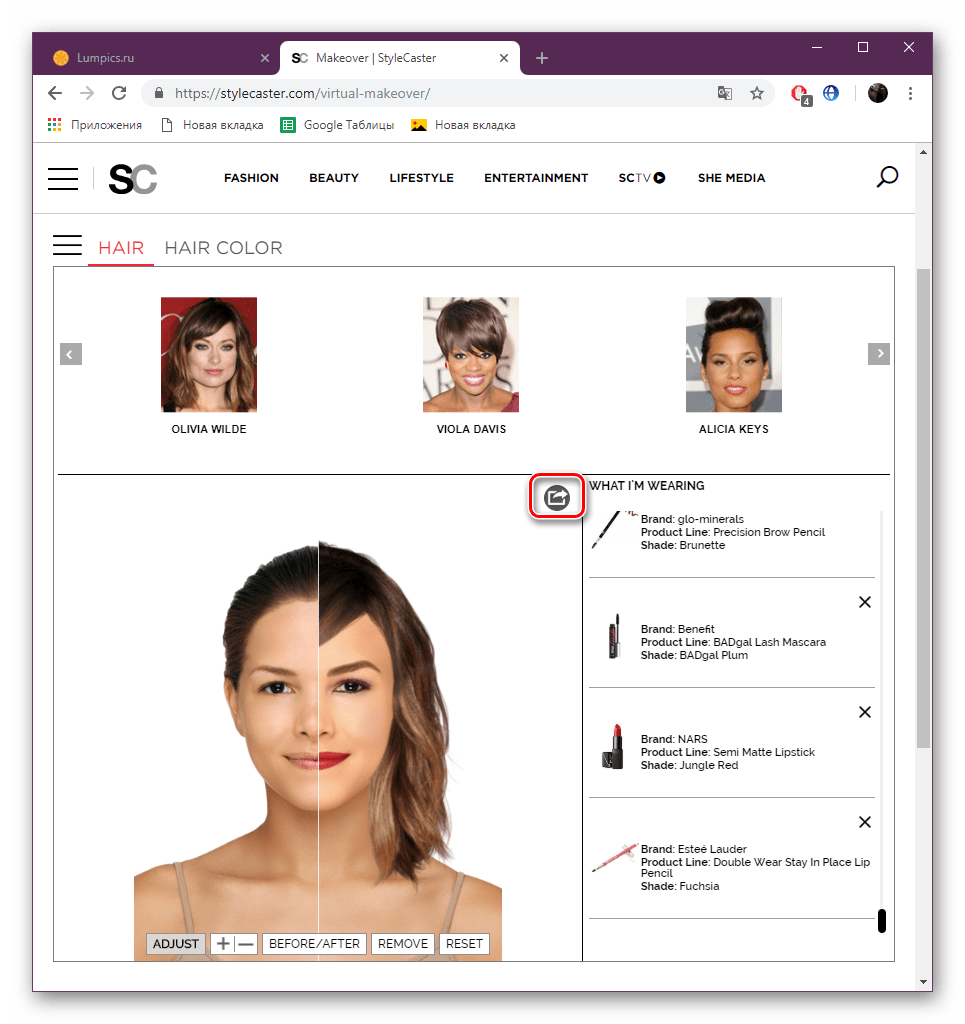Remove the NARS Semi Matte Lipstick with its X
The width and height of the screenshot is (965, 1024).
864,712
